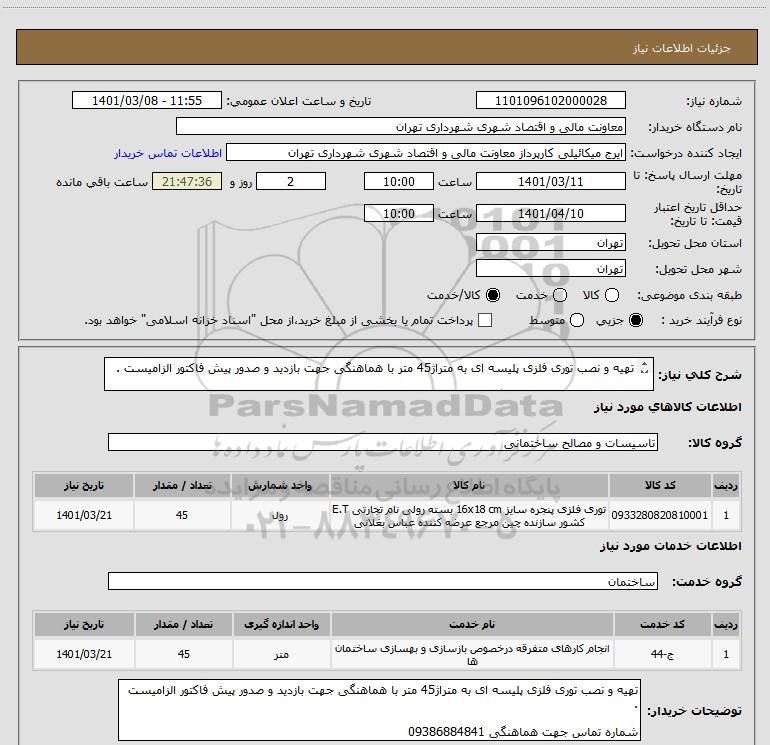Open the buyer contact information link
This screenshot has height=745, width=770.
[168, 153]
